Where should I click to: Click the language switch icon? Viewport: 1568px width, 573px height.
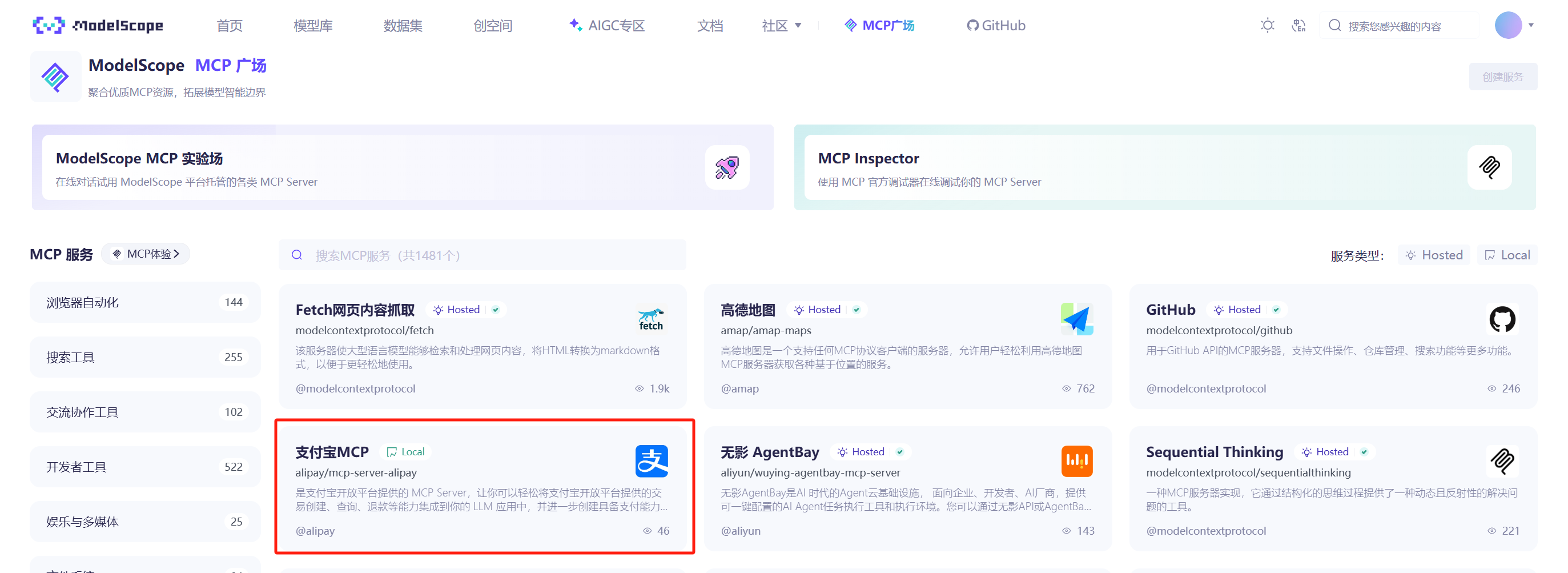[x=1298, y=26]
